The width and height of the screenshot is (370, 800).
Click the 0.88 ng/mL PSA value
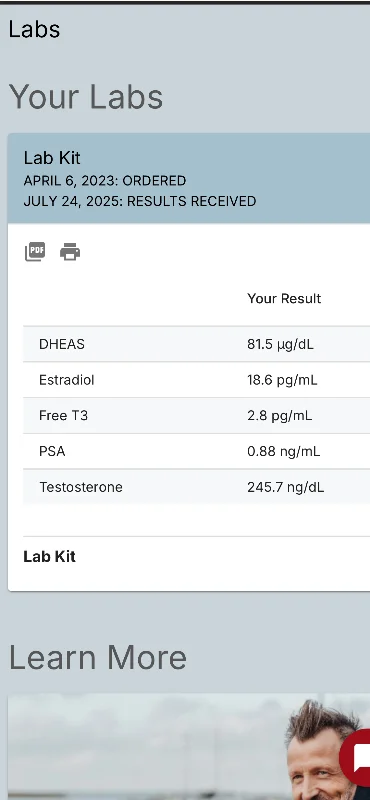pyautogui.click(x=284, y=452)
